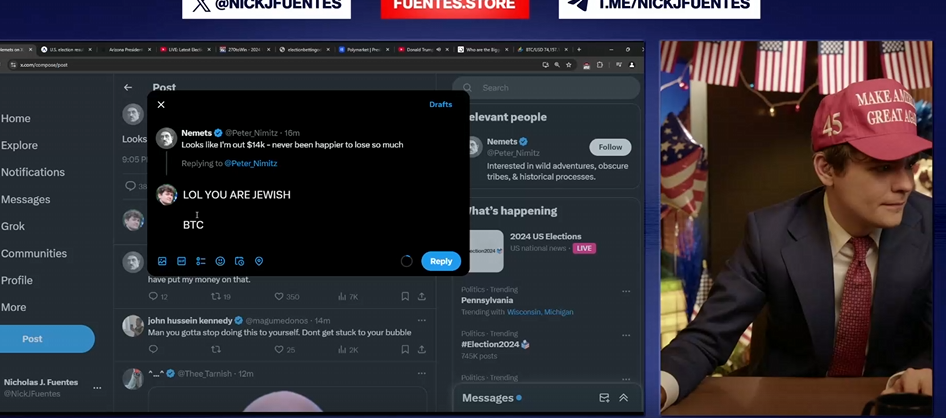Open Profile in X sidebar
Viewport: 946px width, 418px height.
17,280
